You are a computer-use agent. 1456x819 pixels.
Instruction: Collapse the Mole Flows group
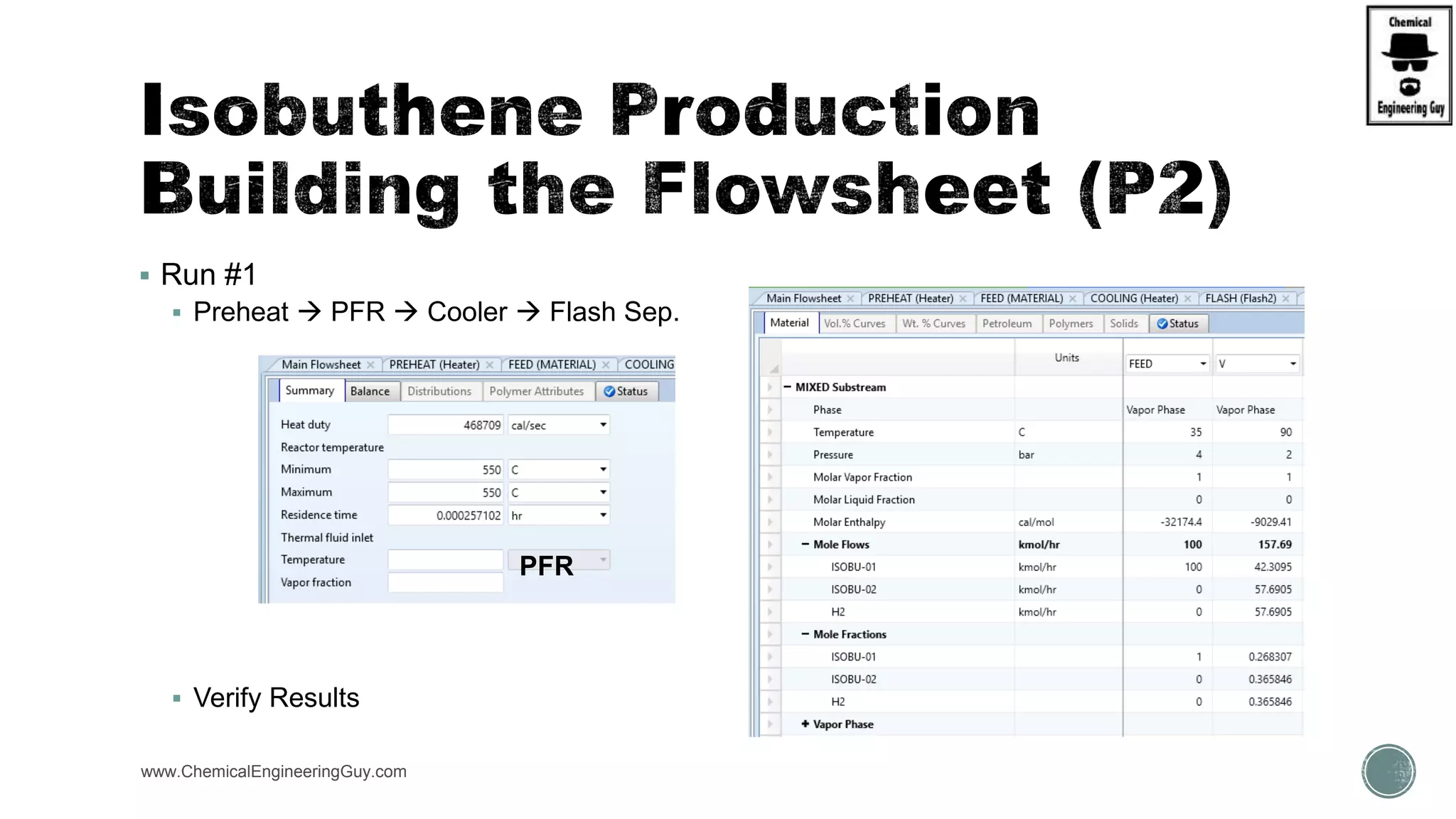[805, 545]
